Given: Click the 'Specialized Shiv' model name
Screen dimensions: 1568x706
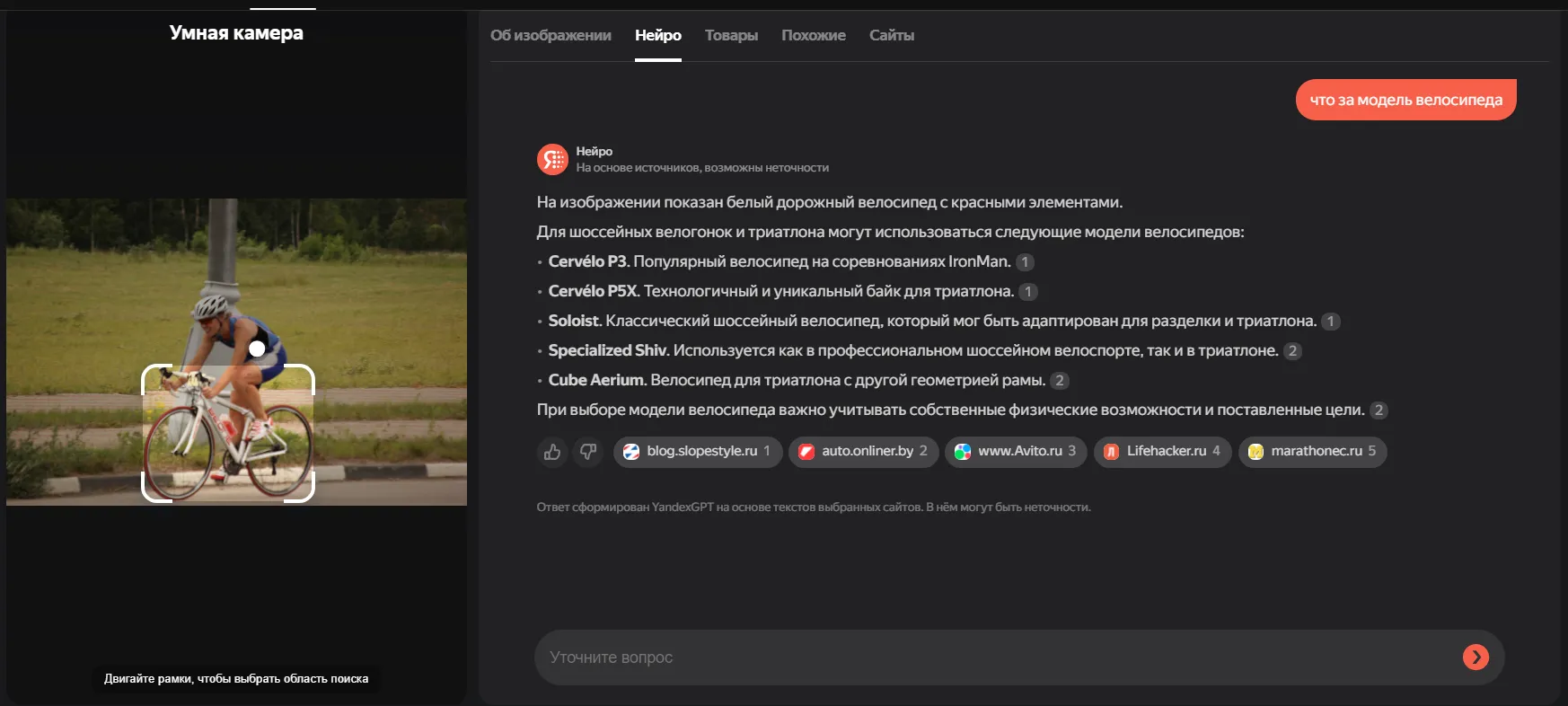Looking at the screenshot, I should (x=608, y=350).
